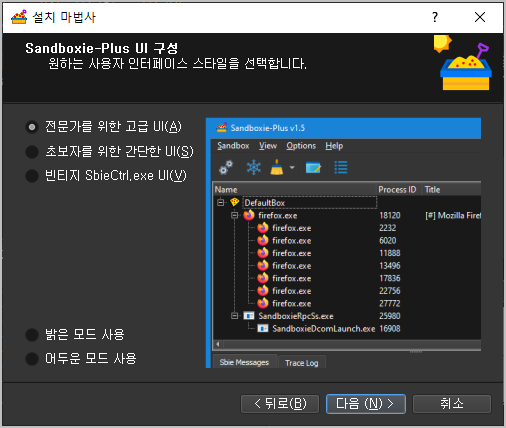Open the Help menu in preview
The height and width of the screenshot is (428, 506).
pyautogui.click(x=334, y=146)
